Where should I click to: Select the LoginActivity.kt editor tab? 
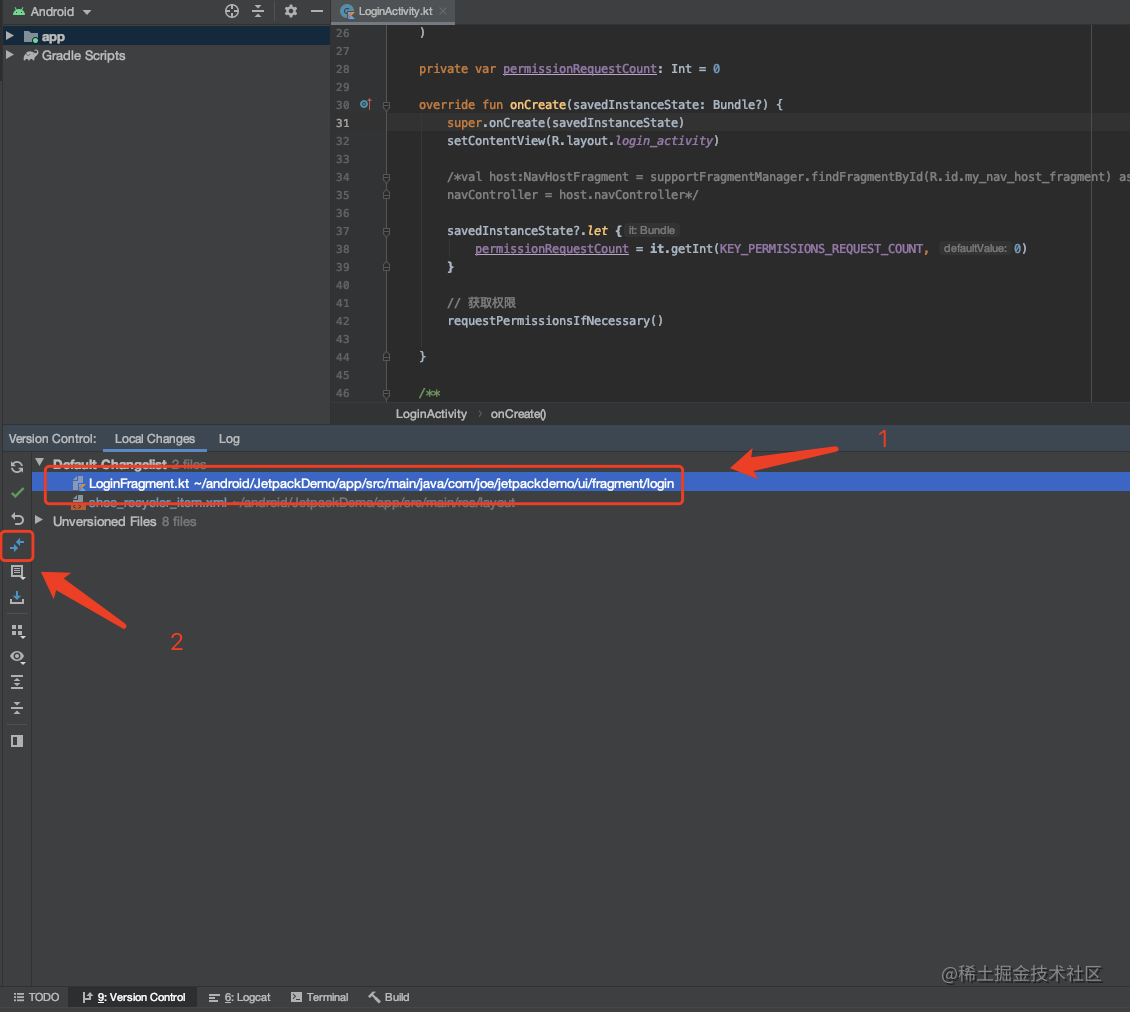click(395, 12)
